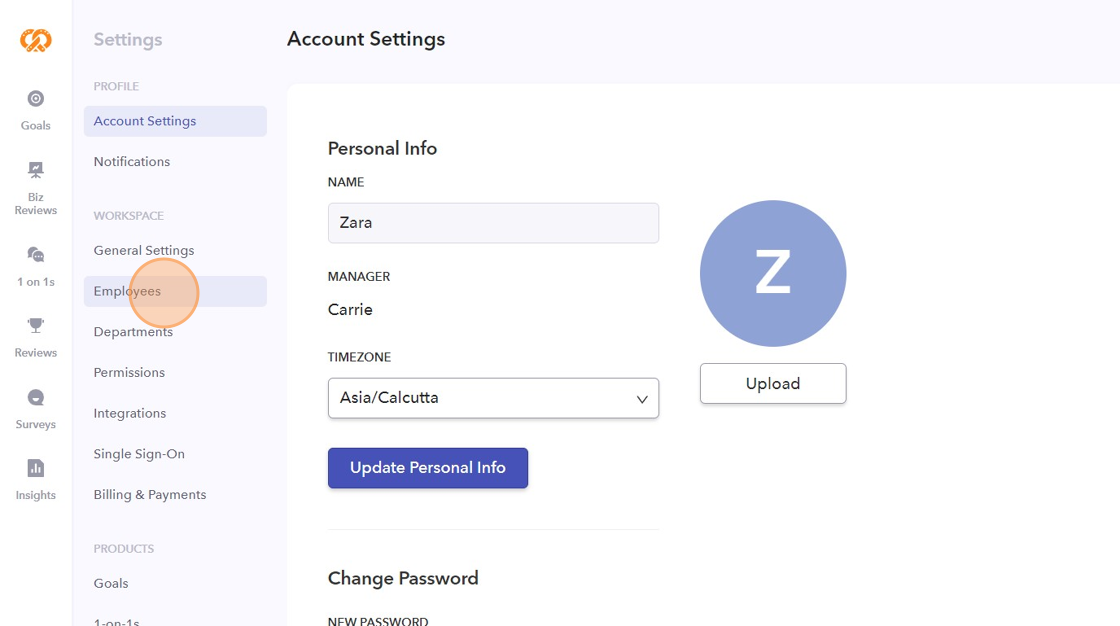Screen dimensions: 1120x626
Task: Open Insights chart icon
Action: tap(36, 478)
